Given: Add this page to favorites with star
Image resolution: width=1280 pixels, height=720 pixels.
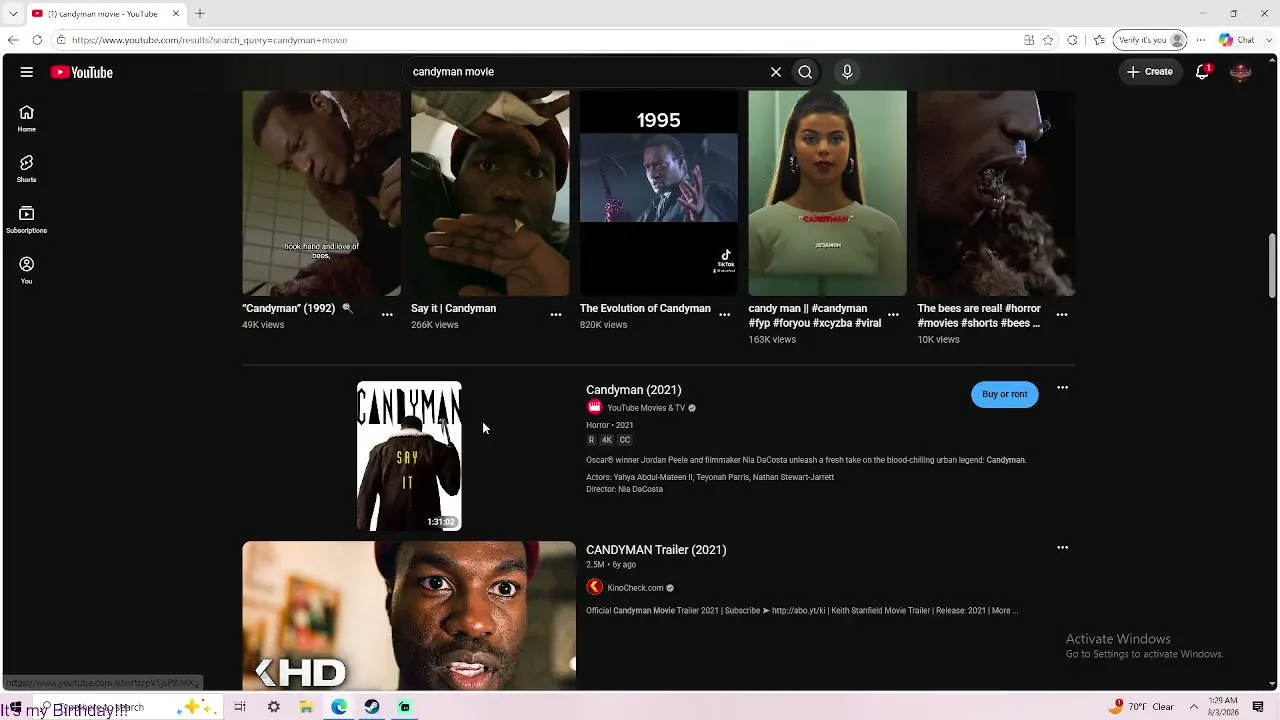Looking at the screenshot, I should [1048, 40].
